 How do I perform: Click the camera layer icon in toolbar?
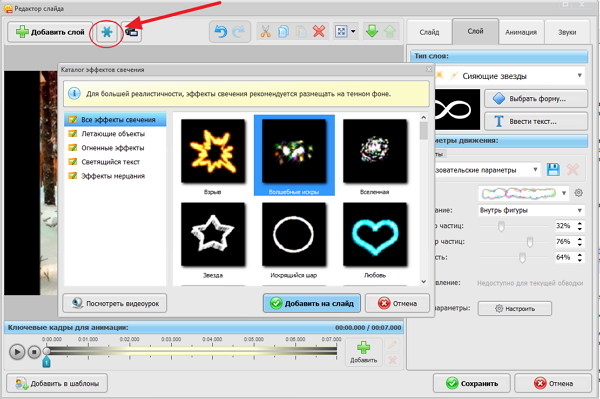[132, 33]
